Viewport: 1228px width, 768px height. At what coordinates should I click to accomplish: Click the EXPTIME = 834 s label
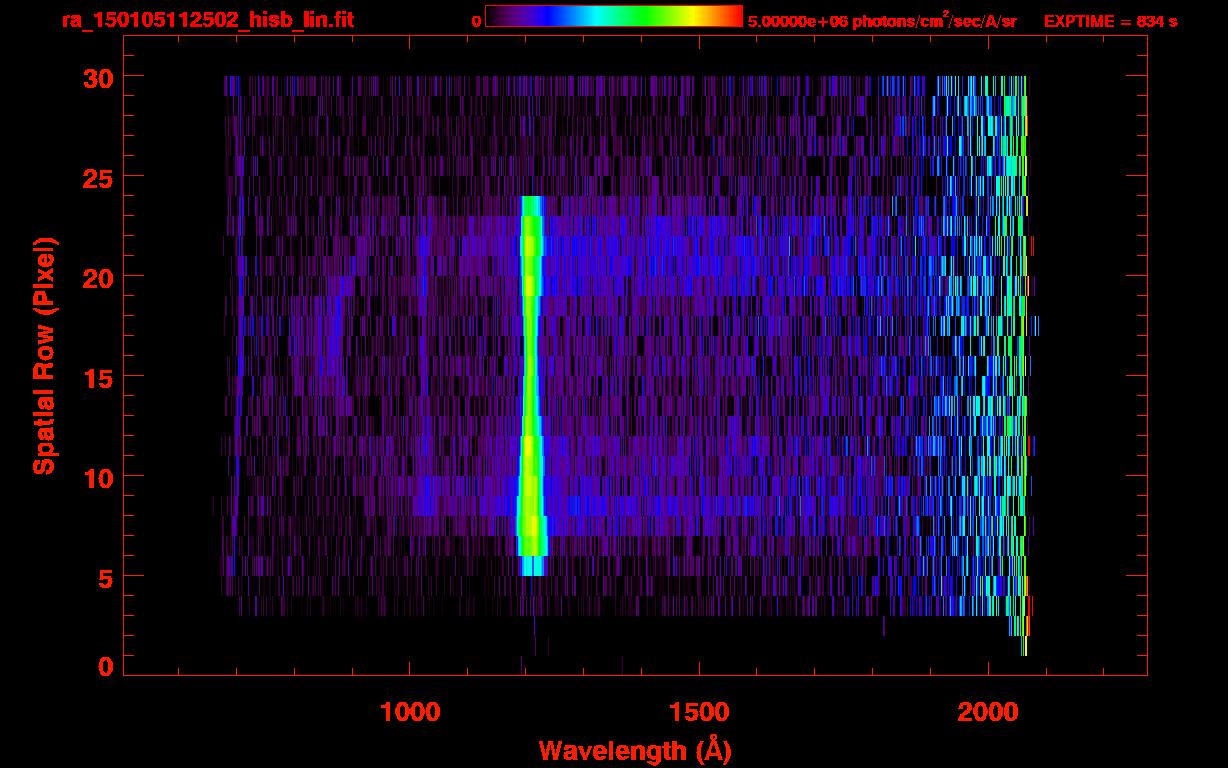(1110, 21)
